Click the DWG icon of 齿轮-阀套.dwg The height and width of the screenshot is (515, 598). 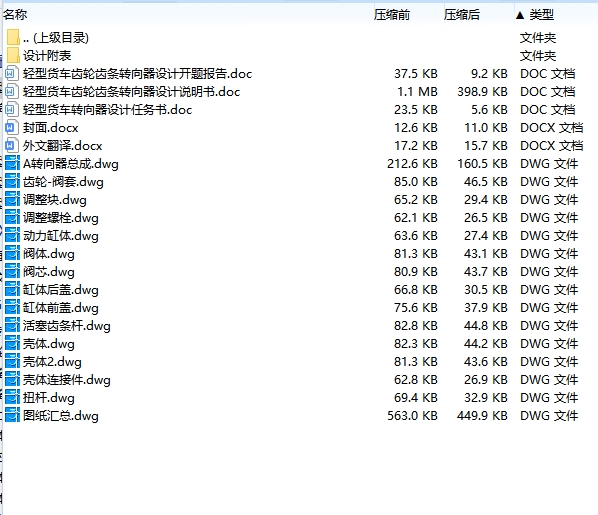click(13, 182)
